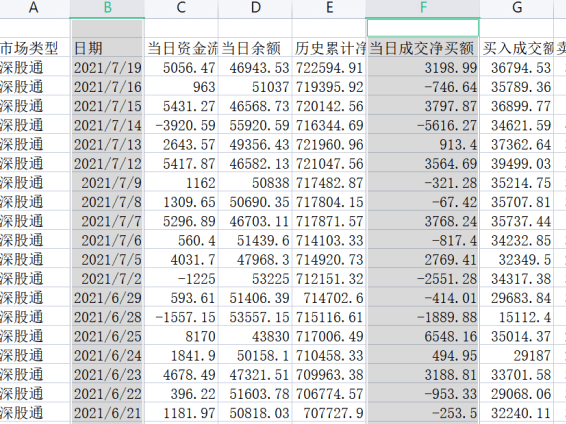
Task: Click cell with value 722594.91
Action: [329, 67]
